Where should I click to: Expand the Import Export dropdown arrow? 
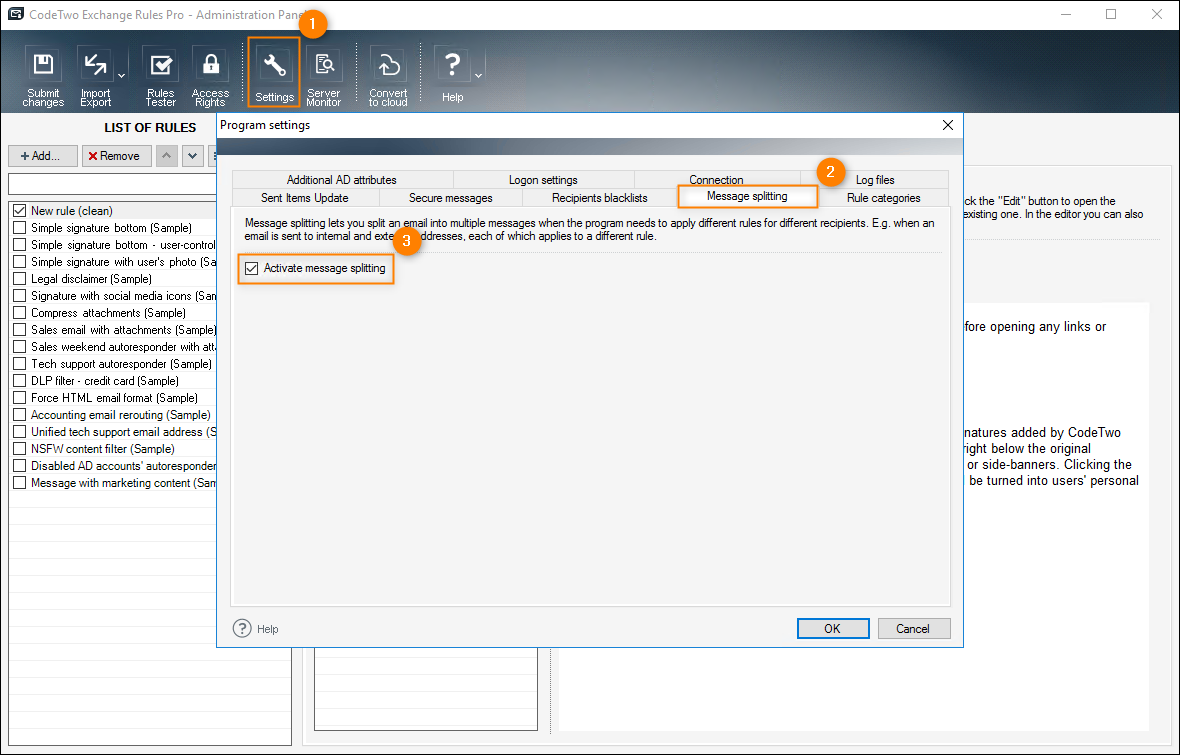[121, 76]
